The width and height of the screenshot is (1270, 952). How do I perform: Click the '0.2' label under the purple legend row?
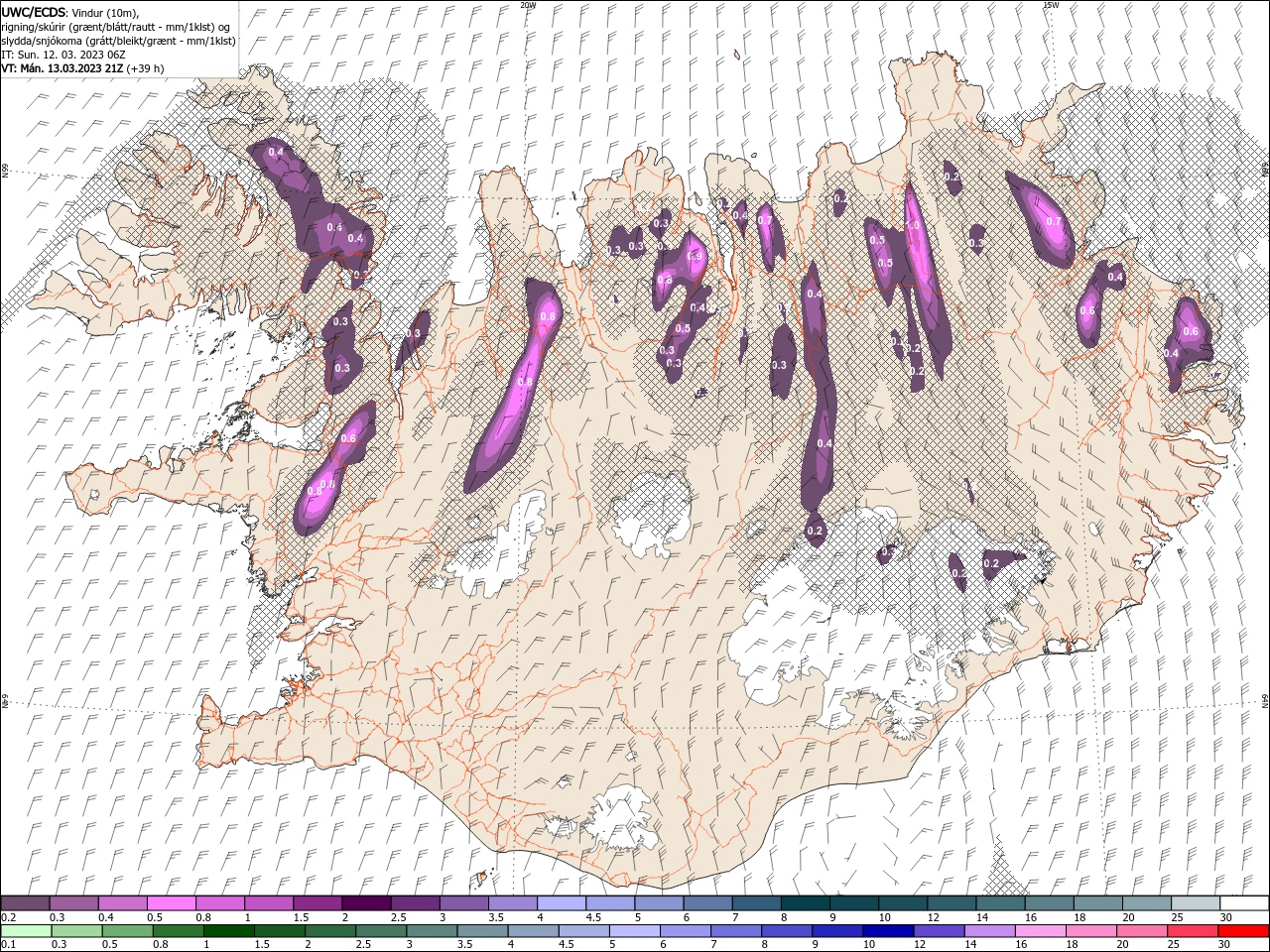[x=7, y=917]
